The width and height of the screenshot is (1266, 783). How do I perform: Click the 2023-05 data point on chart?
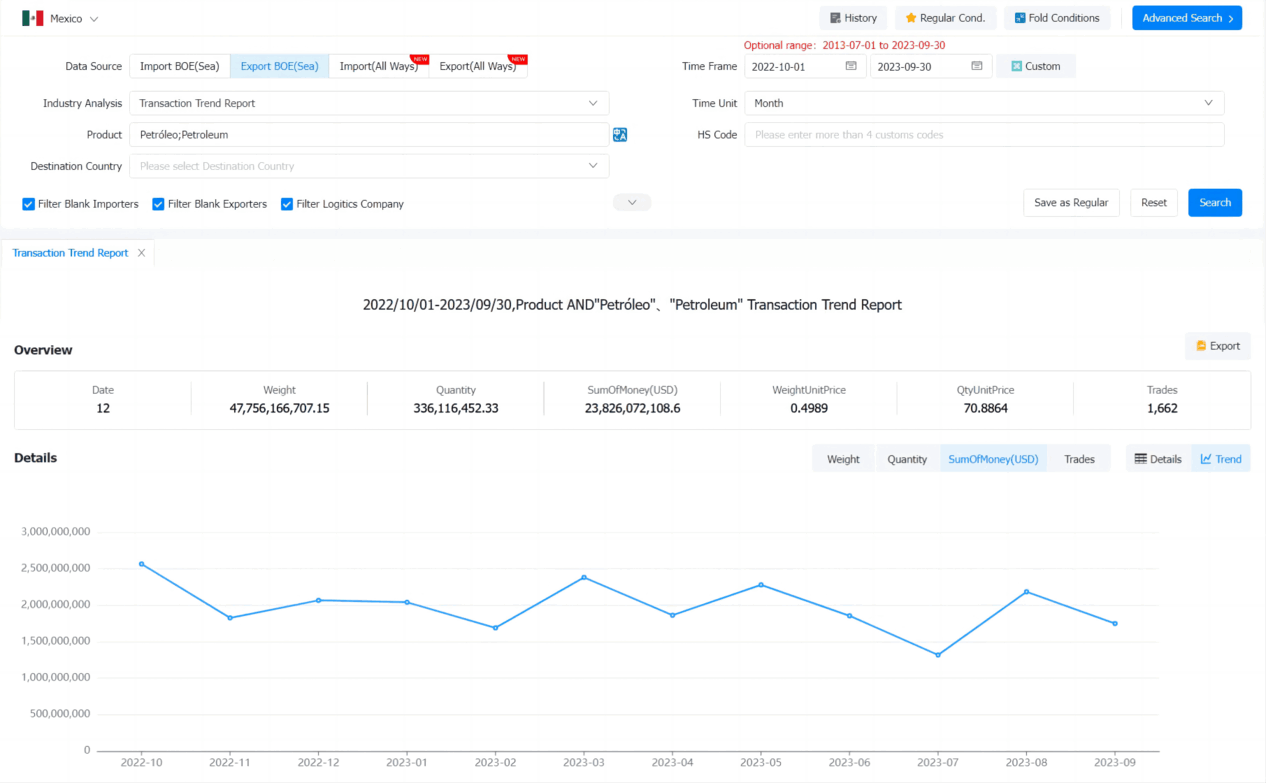point(761,584)
